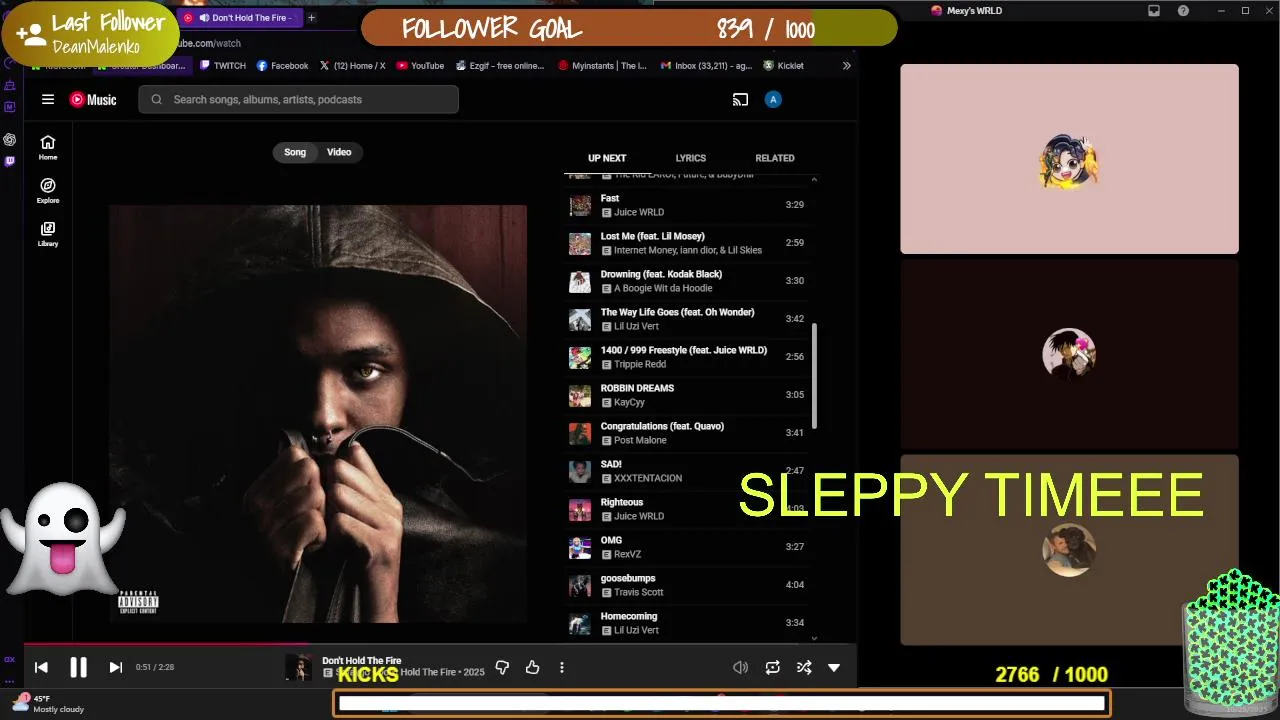Screen dimensions: 1280x720
Task: Switch to Song mode
Action: 295,152
